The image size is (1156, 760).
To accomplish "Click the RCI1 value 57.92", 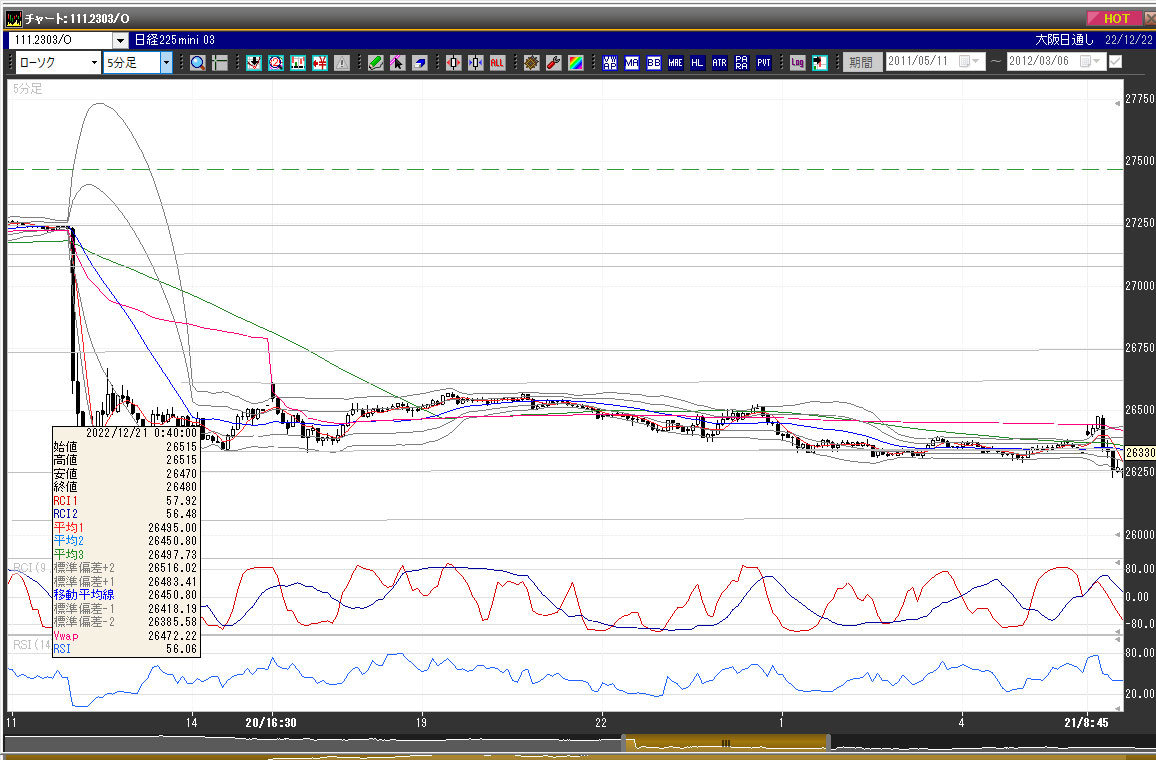I will [181, 501].
